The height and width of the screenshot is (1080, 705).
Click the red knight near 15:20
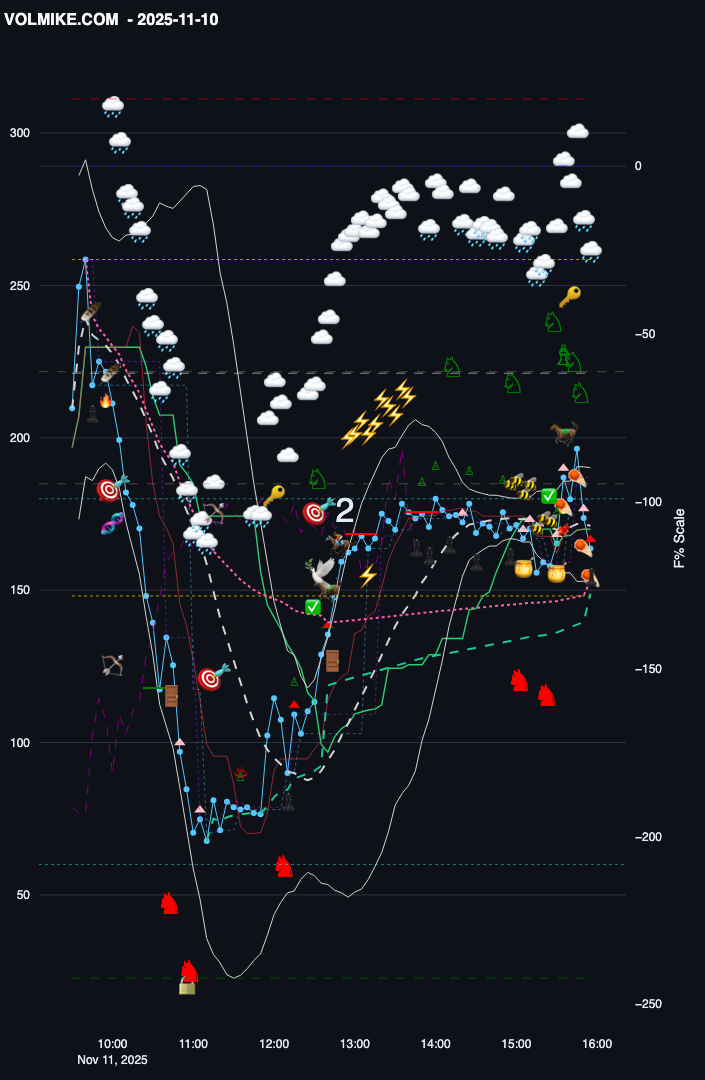click(547, 695)
